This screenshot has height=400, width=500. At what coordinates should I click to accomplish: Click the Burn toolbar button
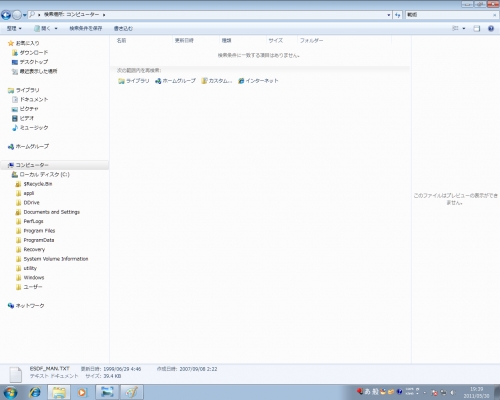click(x=123, y=28)
